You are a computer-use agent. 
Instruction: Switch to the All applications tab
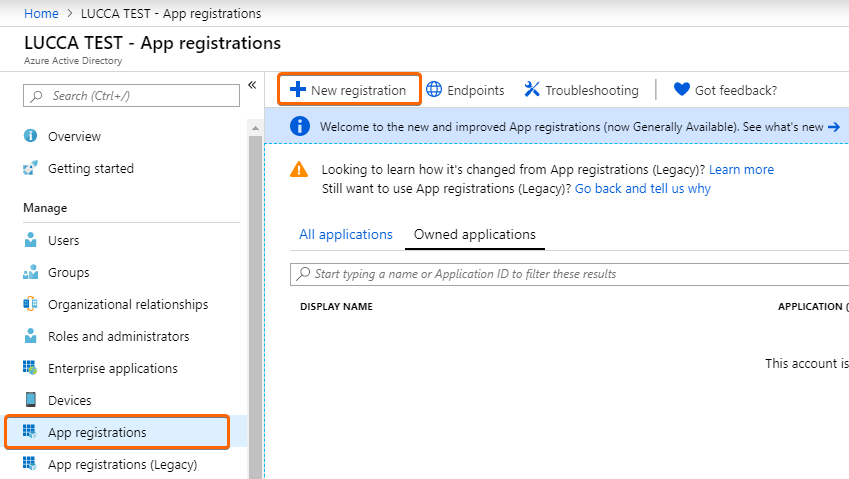pyautogui.click(x=345, y=234)
